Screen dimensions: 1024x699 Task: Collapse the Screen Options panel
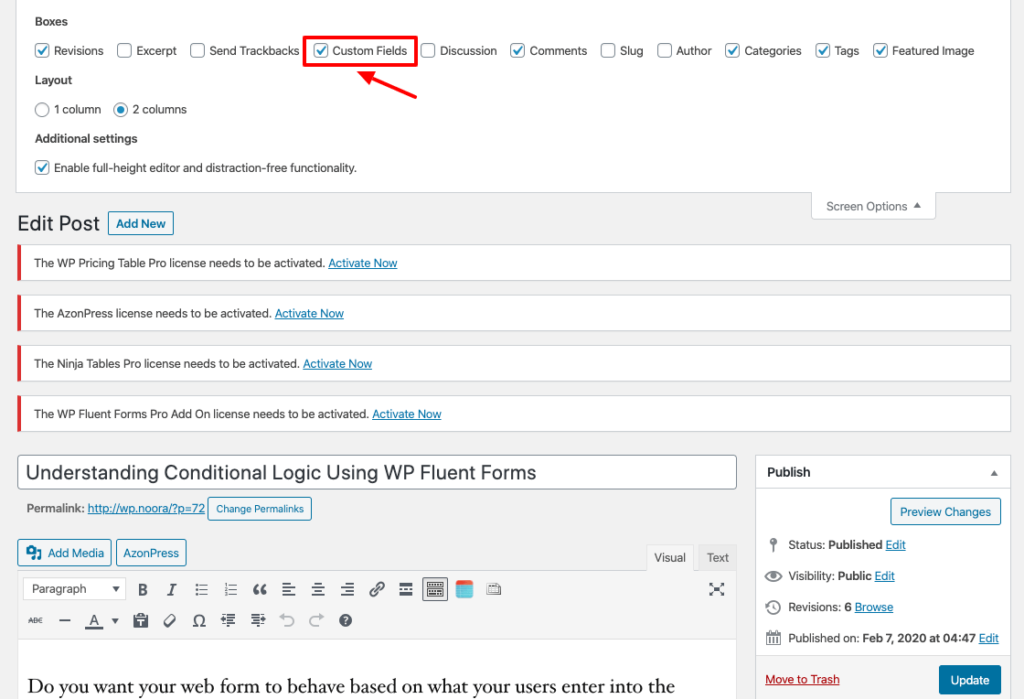click(x=873, y=206)
